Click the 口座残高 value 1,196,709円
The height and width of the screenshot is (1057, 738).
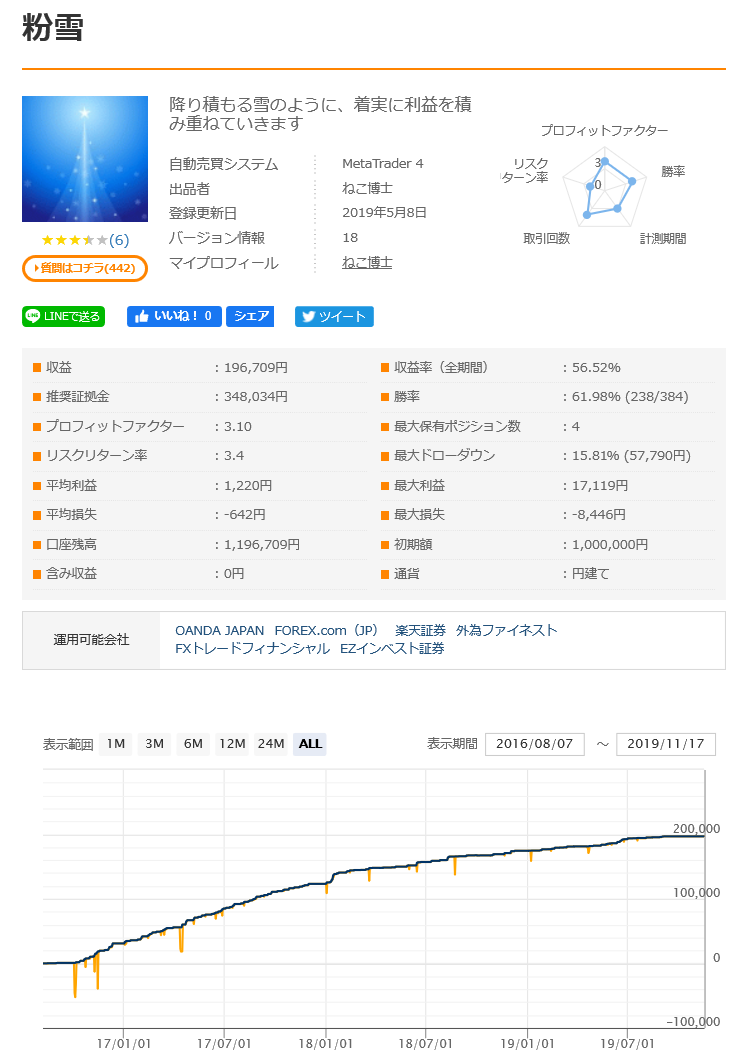(262, 544)
